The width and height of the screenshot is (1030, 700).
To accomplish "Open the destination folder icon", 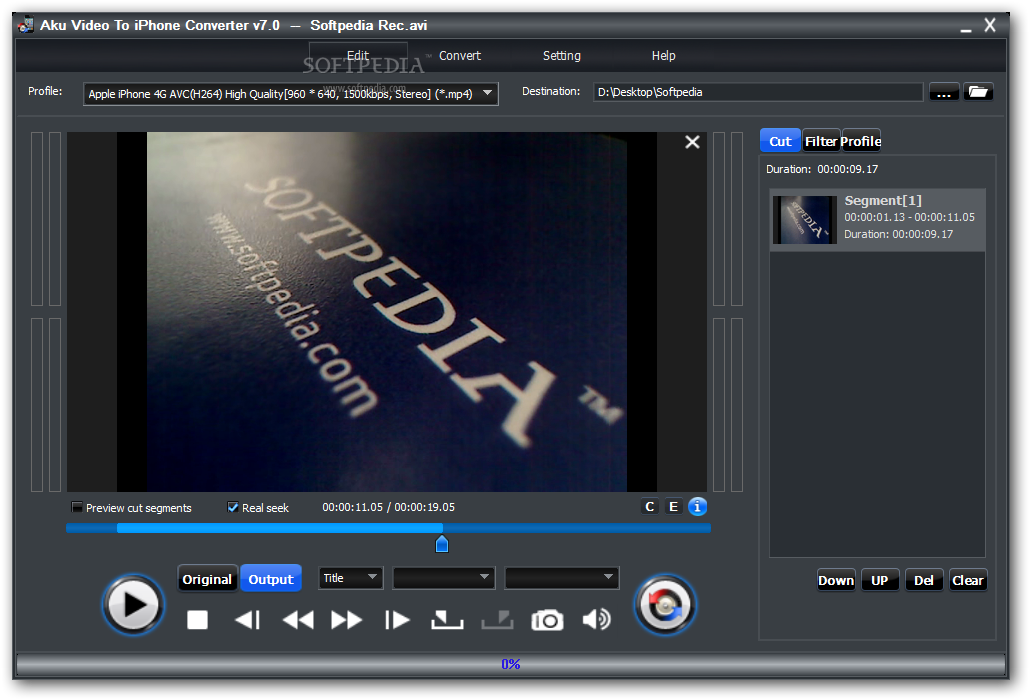I will [978, 92].
